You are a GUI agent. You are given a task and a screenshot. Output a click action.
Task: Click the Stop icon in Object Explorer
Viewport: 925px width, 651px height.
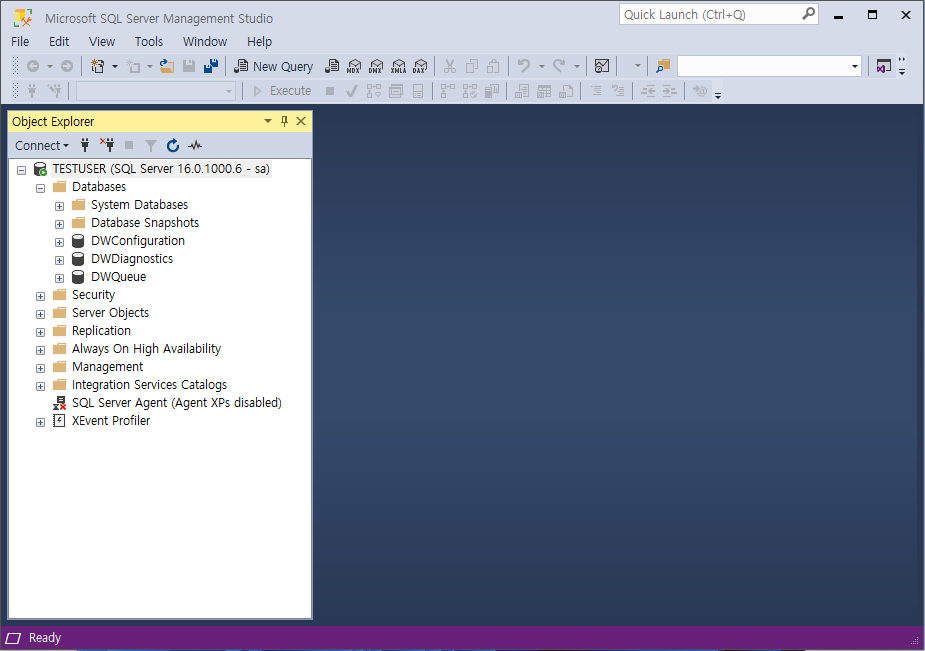[129, 145]
